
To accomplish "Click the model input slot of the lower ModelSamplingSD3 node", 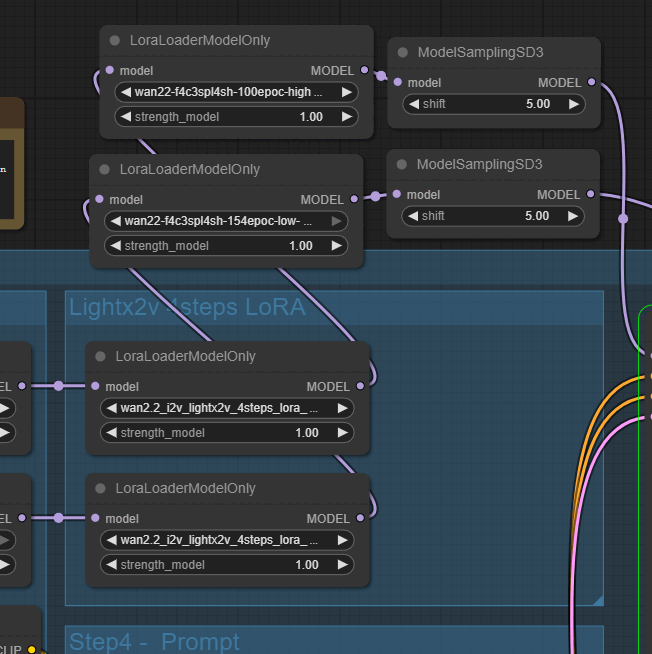I will click(397, 194).
